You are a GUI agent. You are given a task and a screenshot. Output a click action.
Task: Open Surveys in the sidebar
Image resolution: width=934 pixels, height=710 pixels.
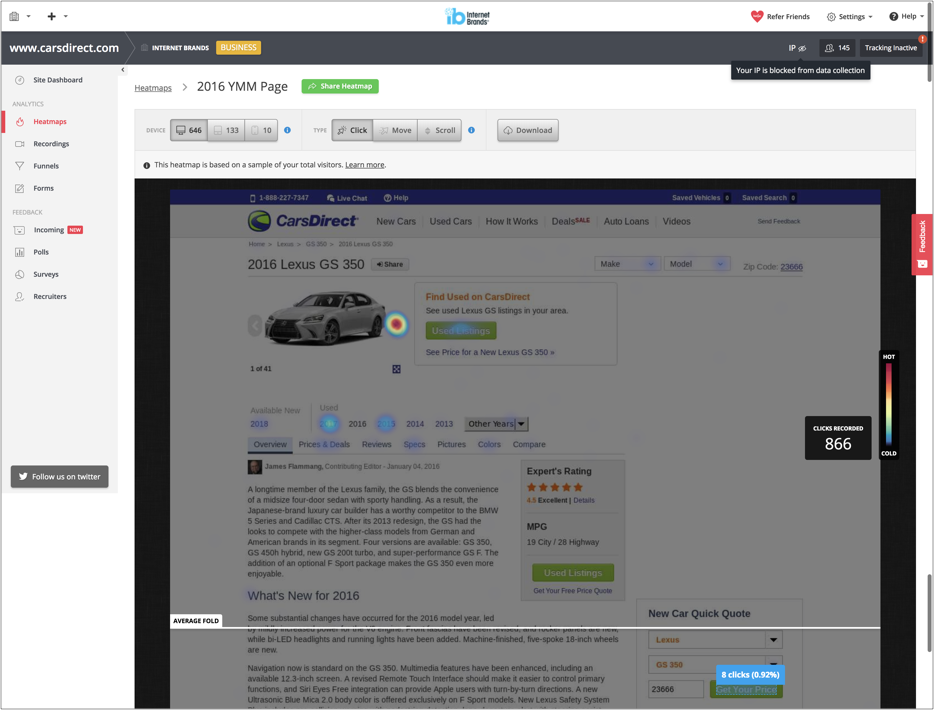46,274
